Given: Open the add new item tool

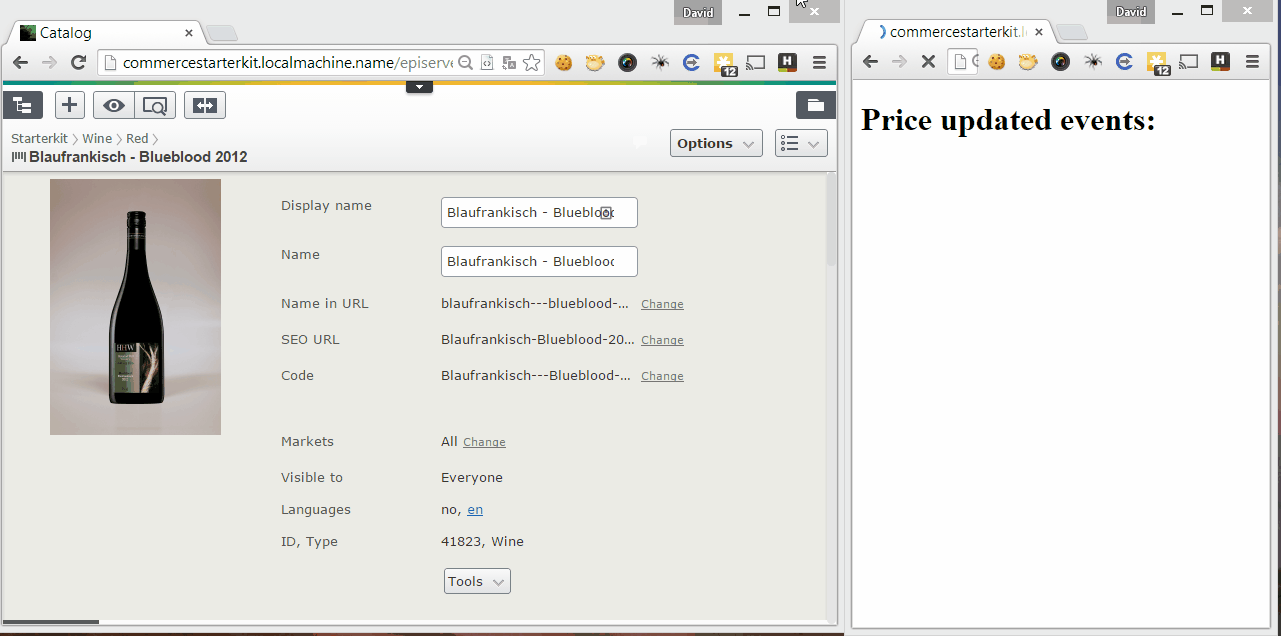Looking at the screenshot, I should point(69,104).
